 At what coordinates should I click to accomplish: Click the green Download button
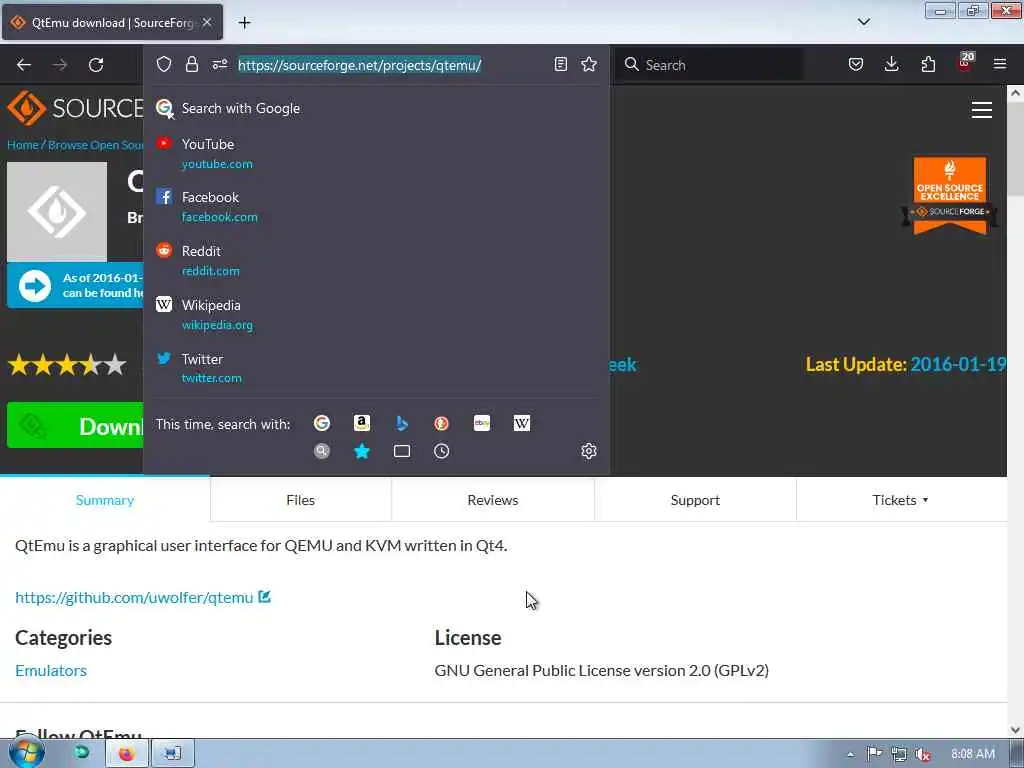pyautogui.click(x=75, y=425)
